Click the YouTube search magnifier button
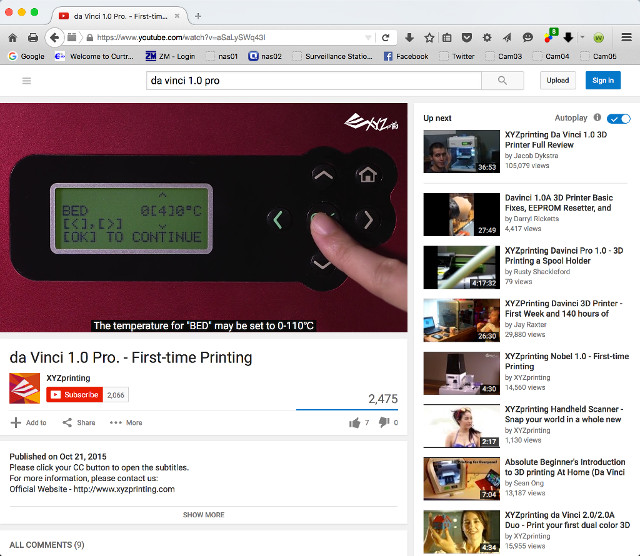Image resolution: width=640 pixels, height=556 pixels. 502,80
